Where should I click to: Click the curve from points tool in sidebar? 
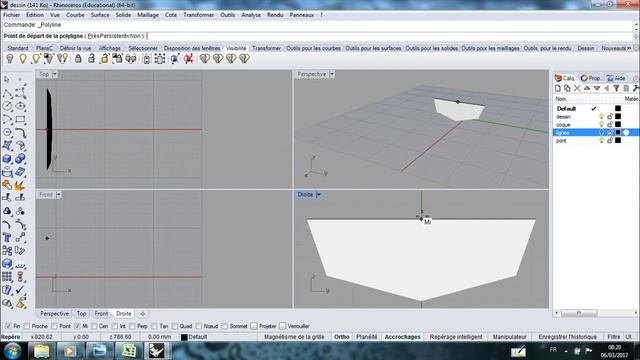[20, 93]
